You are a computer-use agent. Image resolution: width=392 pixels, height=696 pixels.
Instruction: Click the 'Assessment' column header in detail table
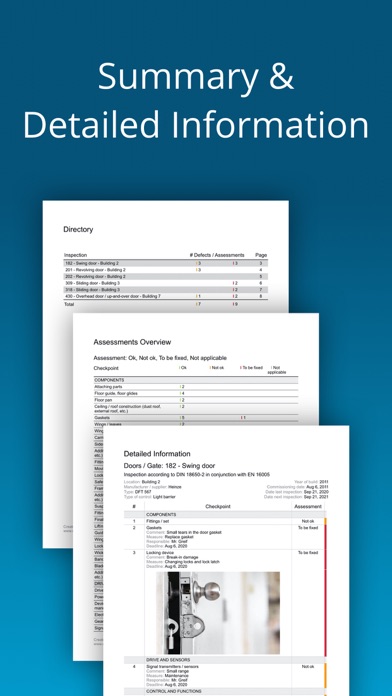click(x=308, y=507)
